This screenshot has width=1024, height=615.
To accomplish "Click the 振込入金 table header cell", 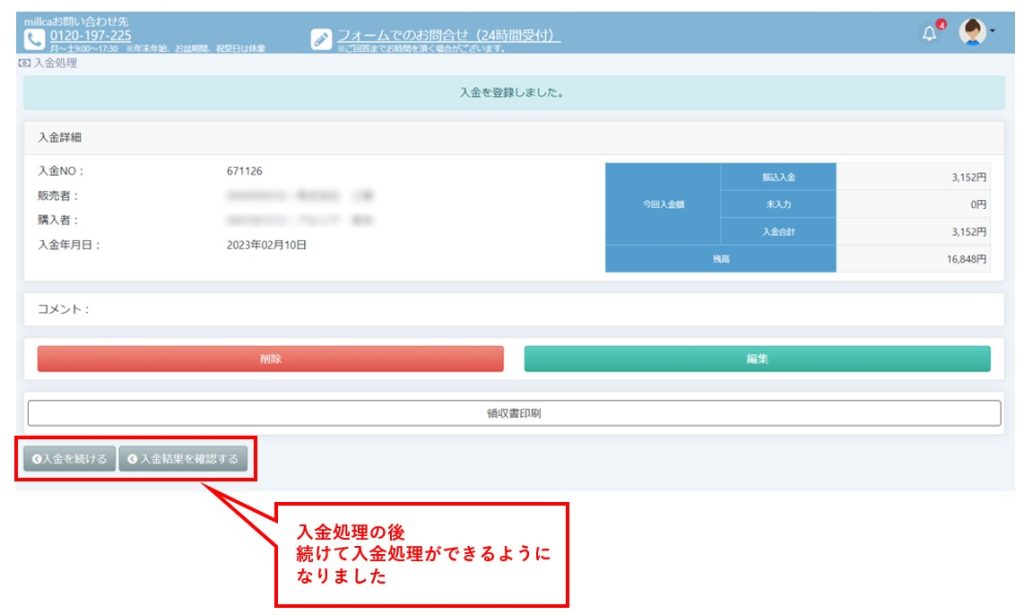I will point(778,177).
